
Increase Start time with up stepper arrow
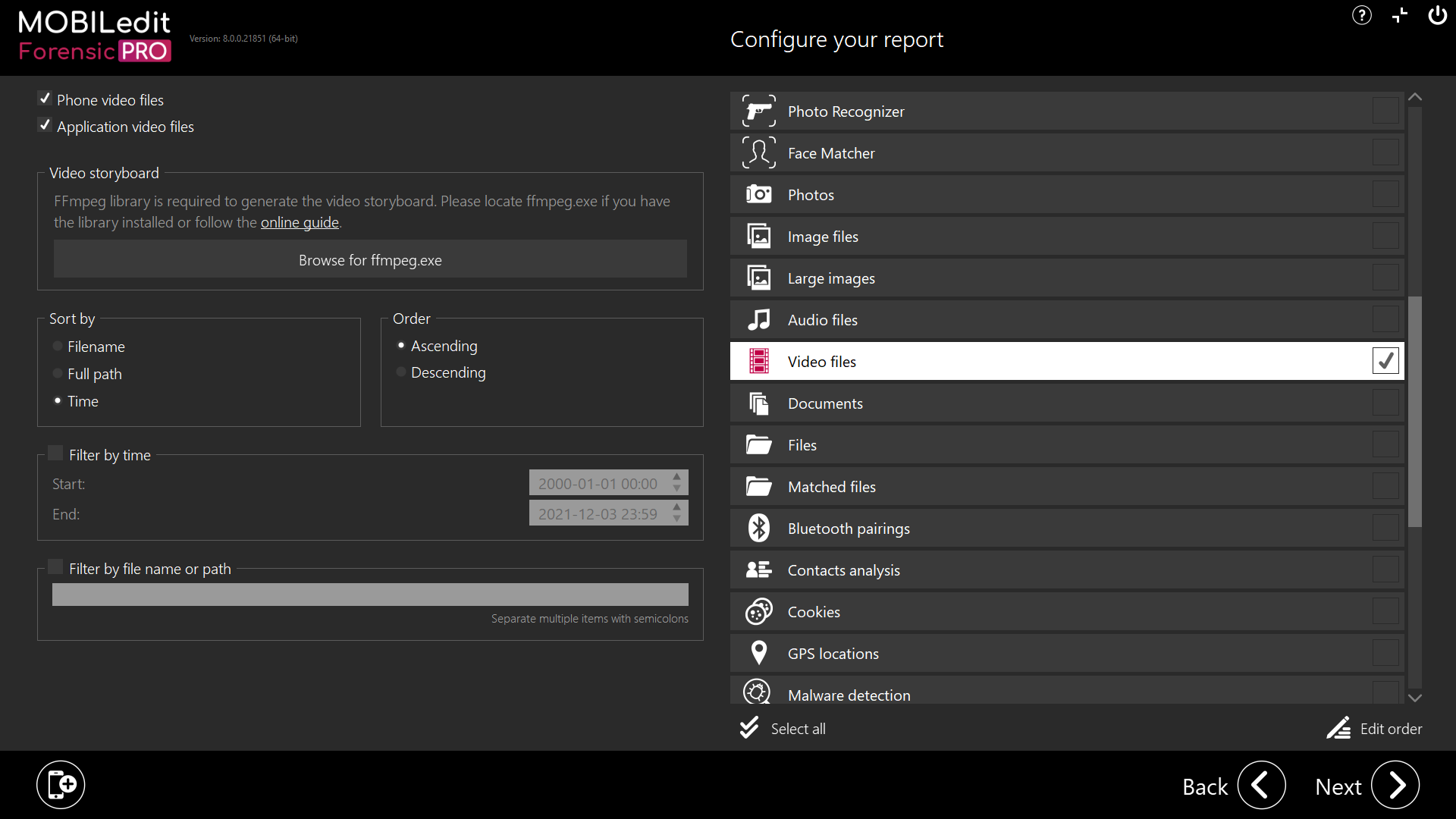(677, 477)
